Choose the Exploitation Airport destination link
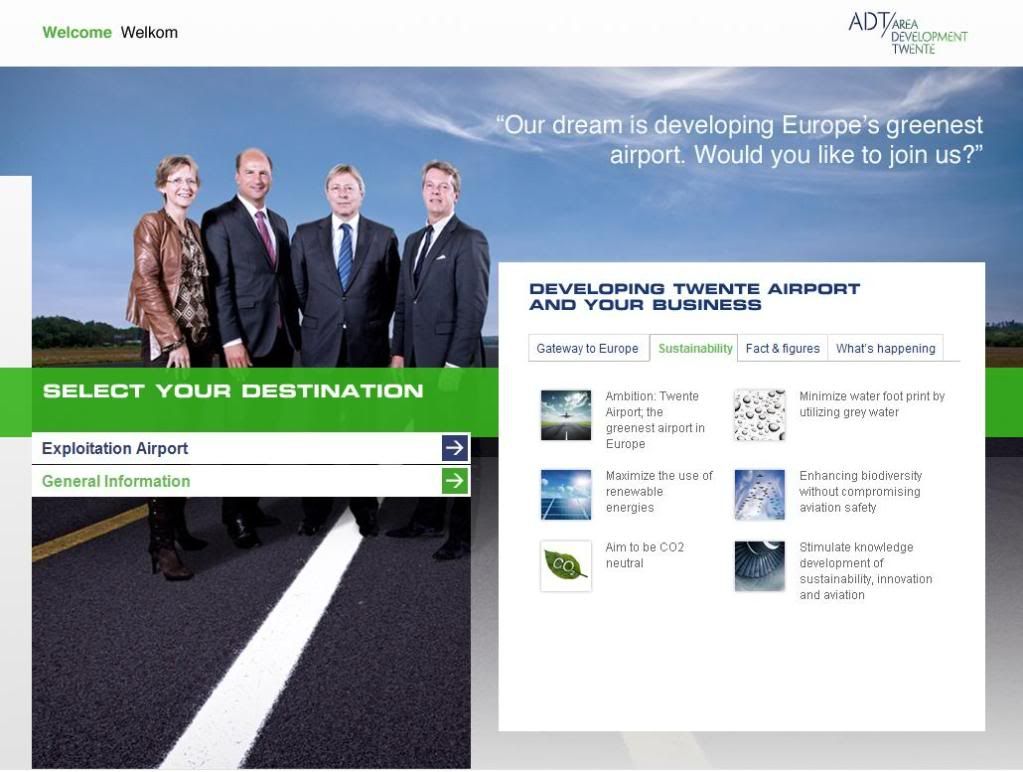 click(115, 448)
